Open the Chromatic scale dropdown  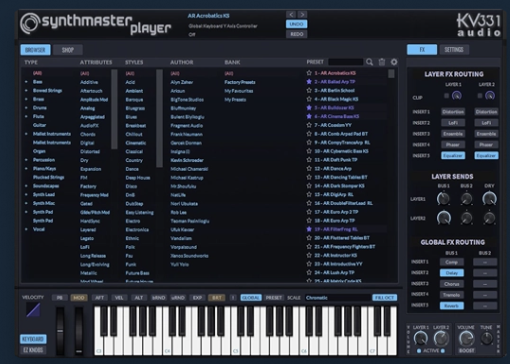point(337,298)
